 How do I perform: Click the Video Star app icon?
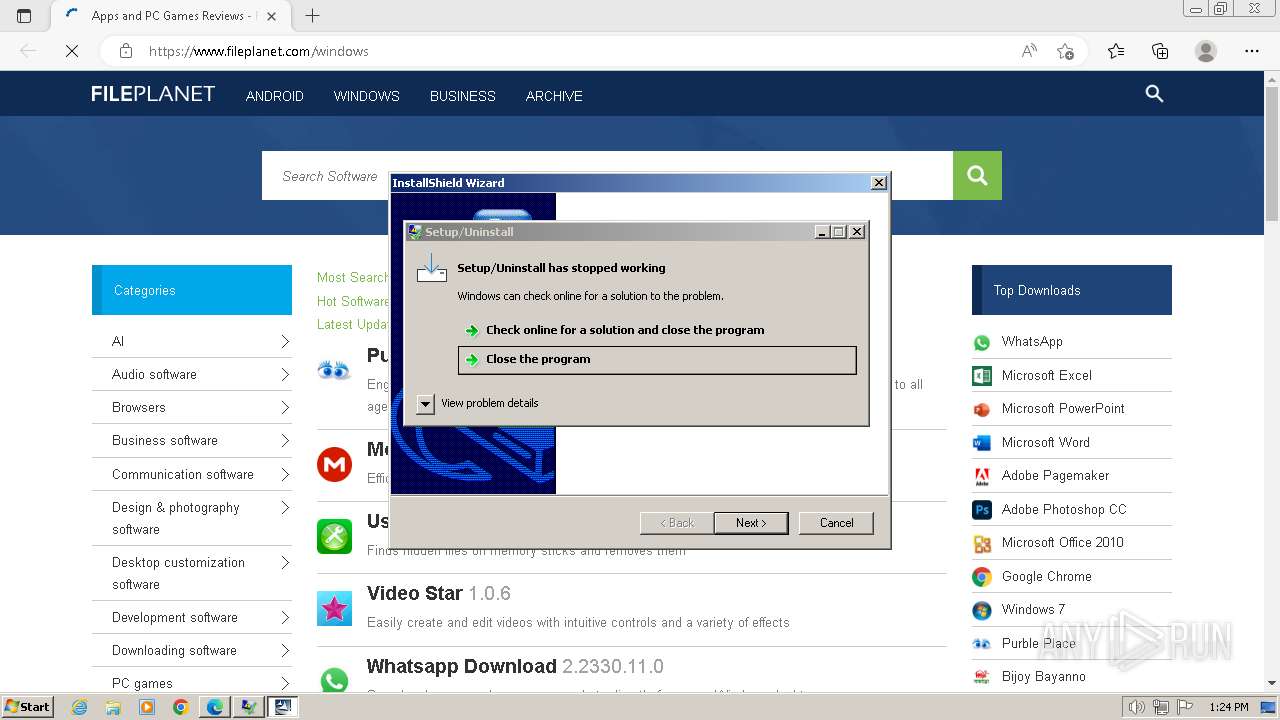[x=334, y=608]
